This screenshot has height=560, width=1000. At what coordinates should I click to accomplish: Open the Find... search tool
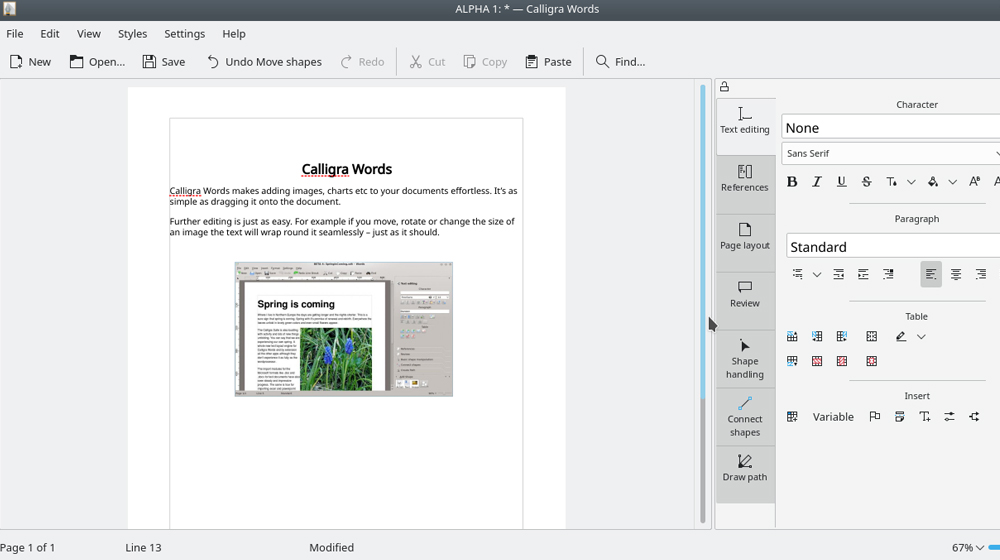pyautogui.click(x=620, y=62)
